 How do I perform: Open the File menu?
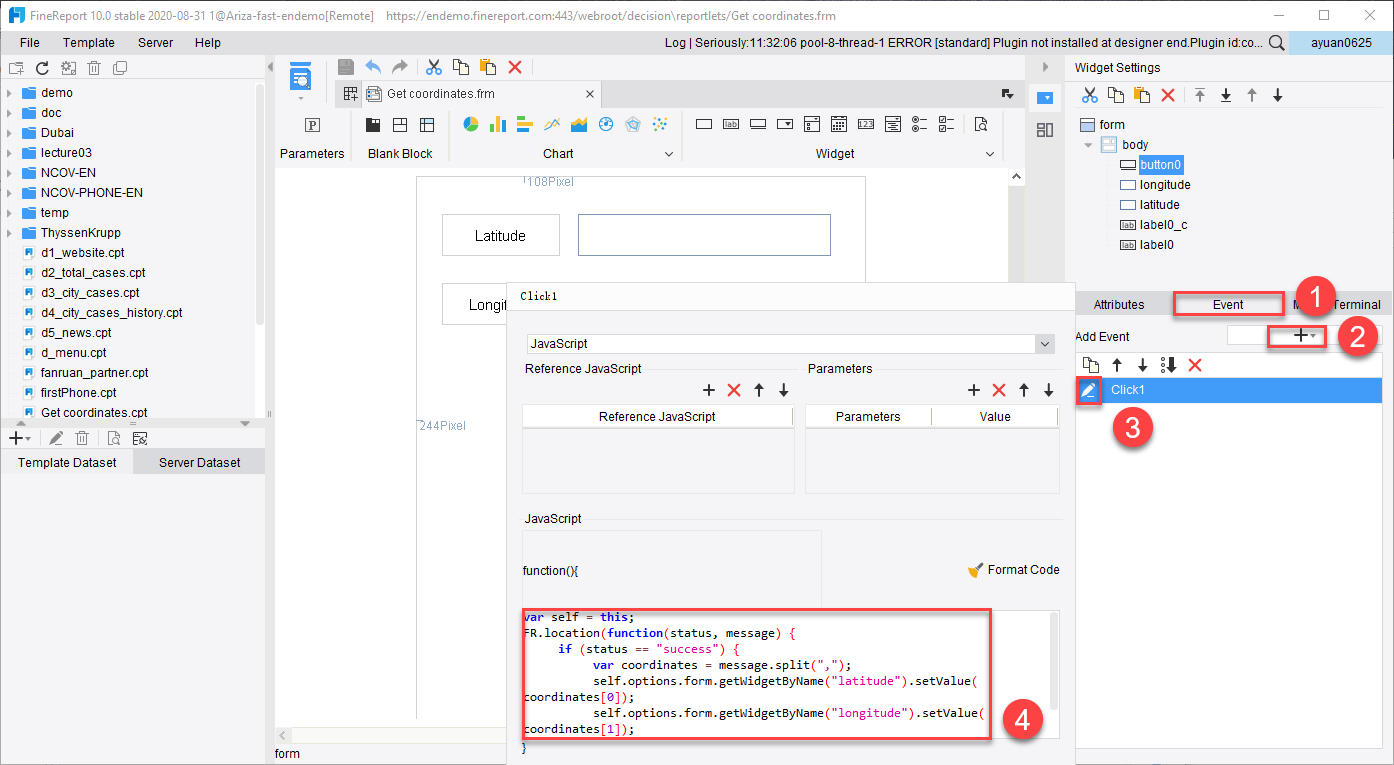(30, 43)
